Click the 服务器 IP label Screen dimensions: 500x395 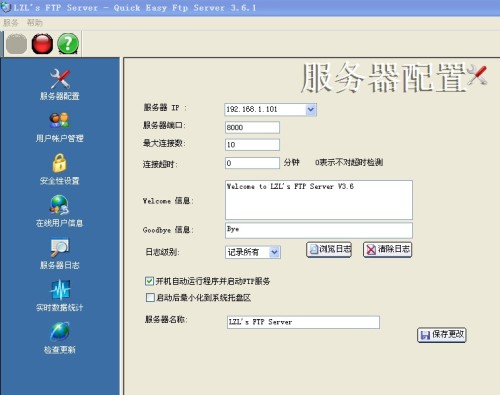[x=165, y=108]
